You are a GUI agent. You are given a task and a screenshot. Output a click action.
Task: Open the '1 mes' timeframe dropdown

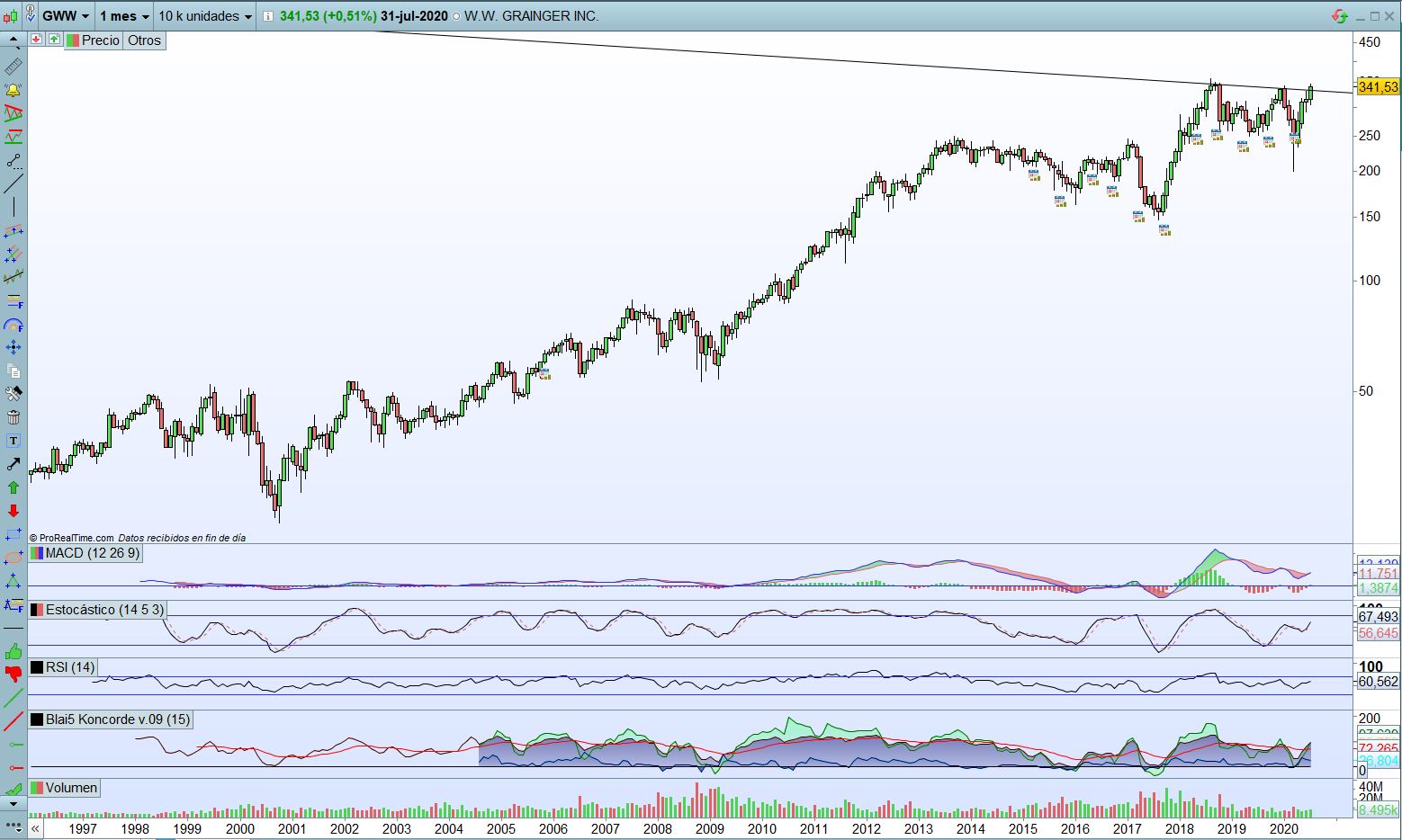[124, 16]
